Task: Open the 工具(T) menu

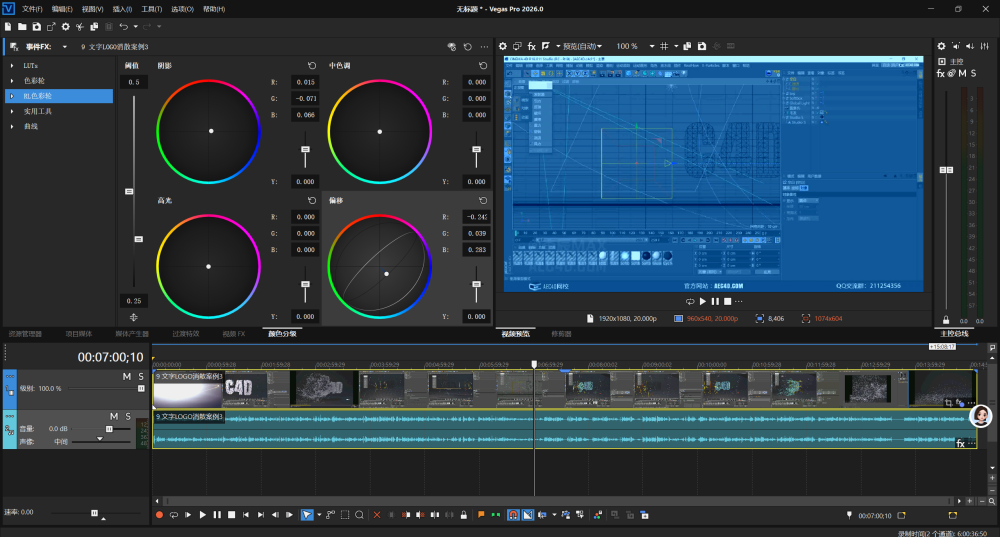Action: click(152, 9)
